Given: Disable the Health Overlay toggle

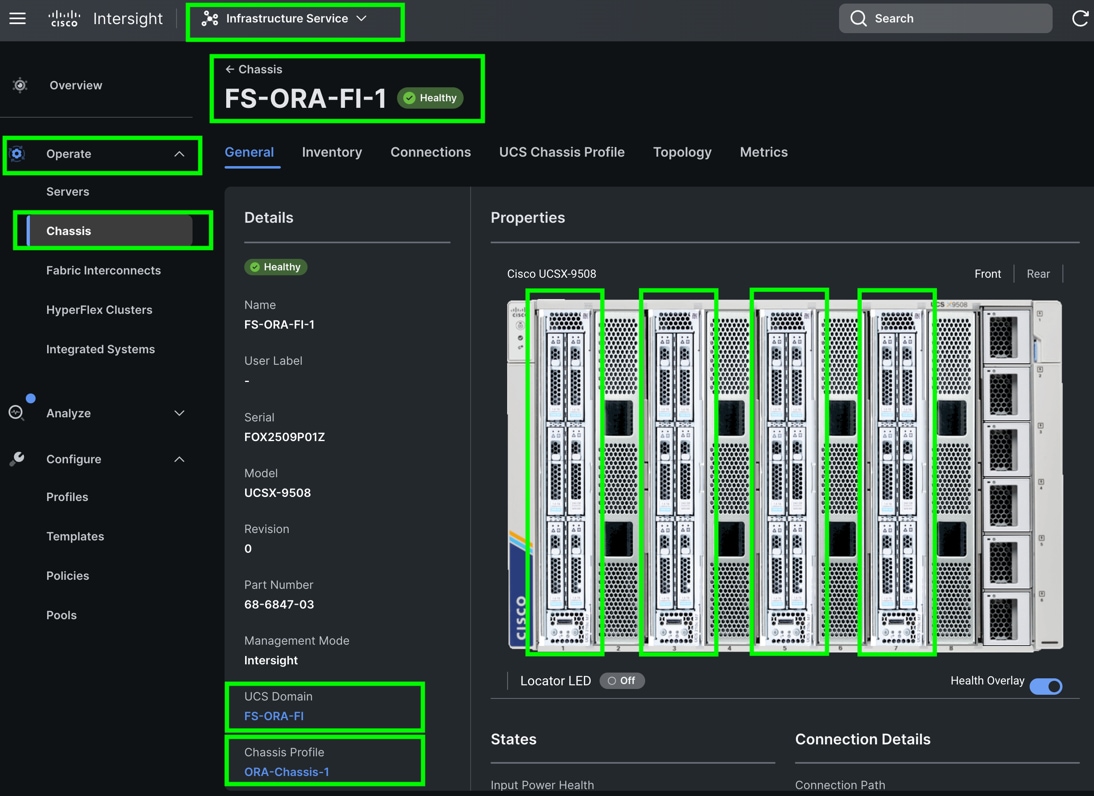Looking at the screenshot, I should pyautogui.click(x=1046, y=686).
